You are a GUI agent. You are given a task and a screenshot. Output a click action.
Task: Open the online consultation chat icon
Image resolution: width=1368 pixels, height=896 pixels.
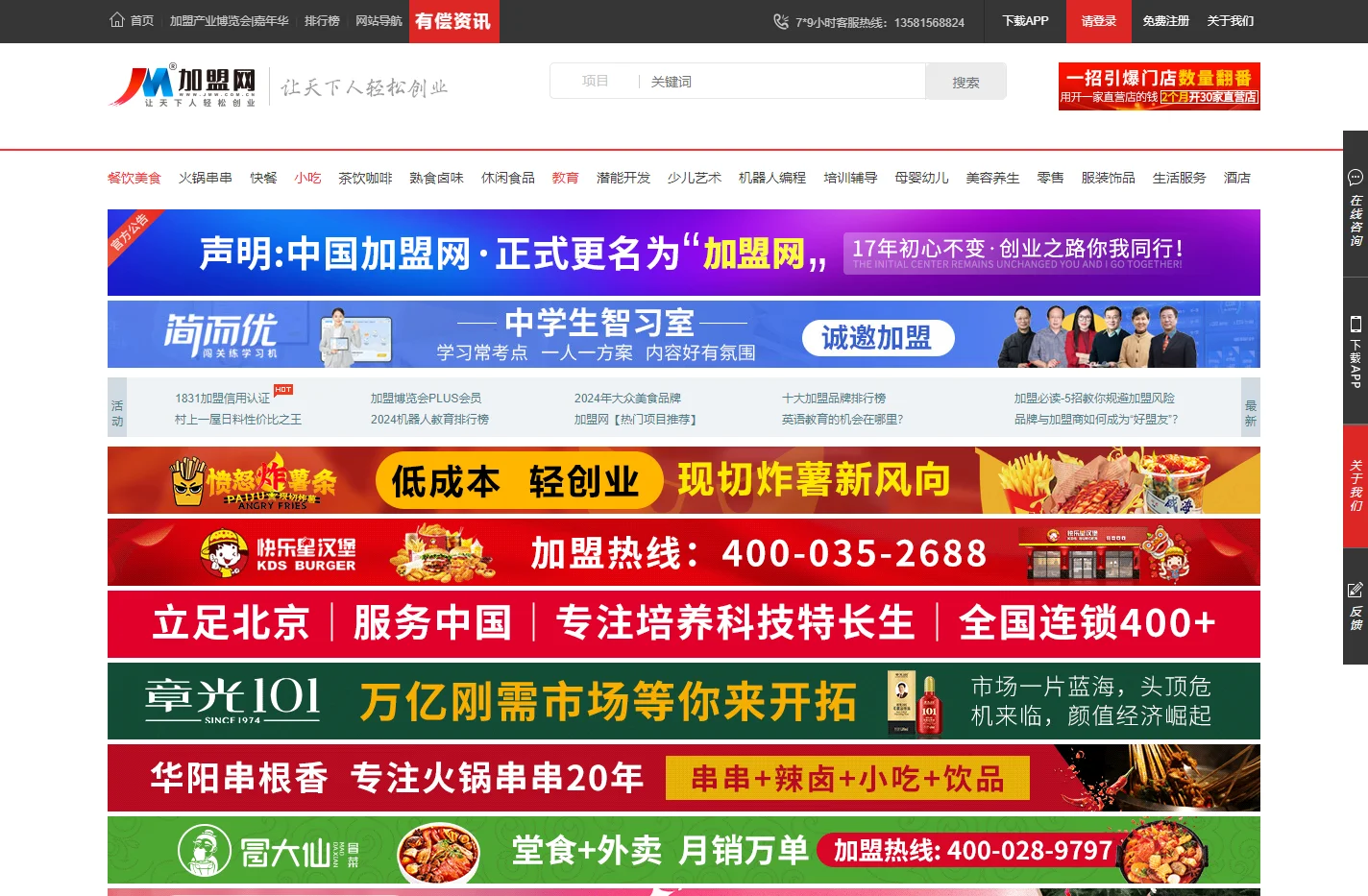click(x=1356, y=177)
